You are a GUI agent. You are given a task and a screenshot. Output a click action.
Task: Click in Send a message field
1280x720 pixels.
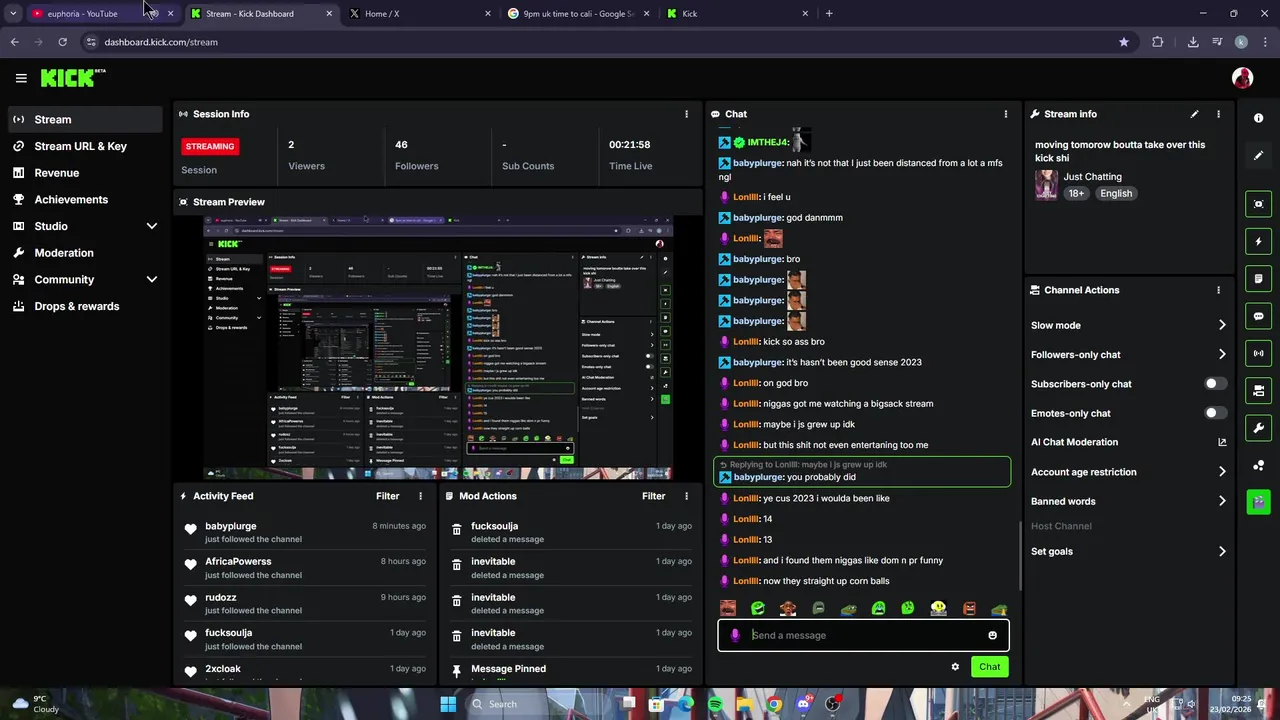pyautogui.click(x=865, y=635)
